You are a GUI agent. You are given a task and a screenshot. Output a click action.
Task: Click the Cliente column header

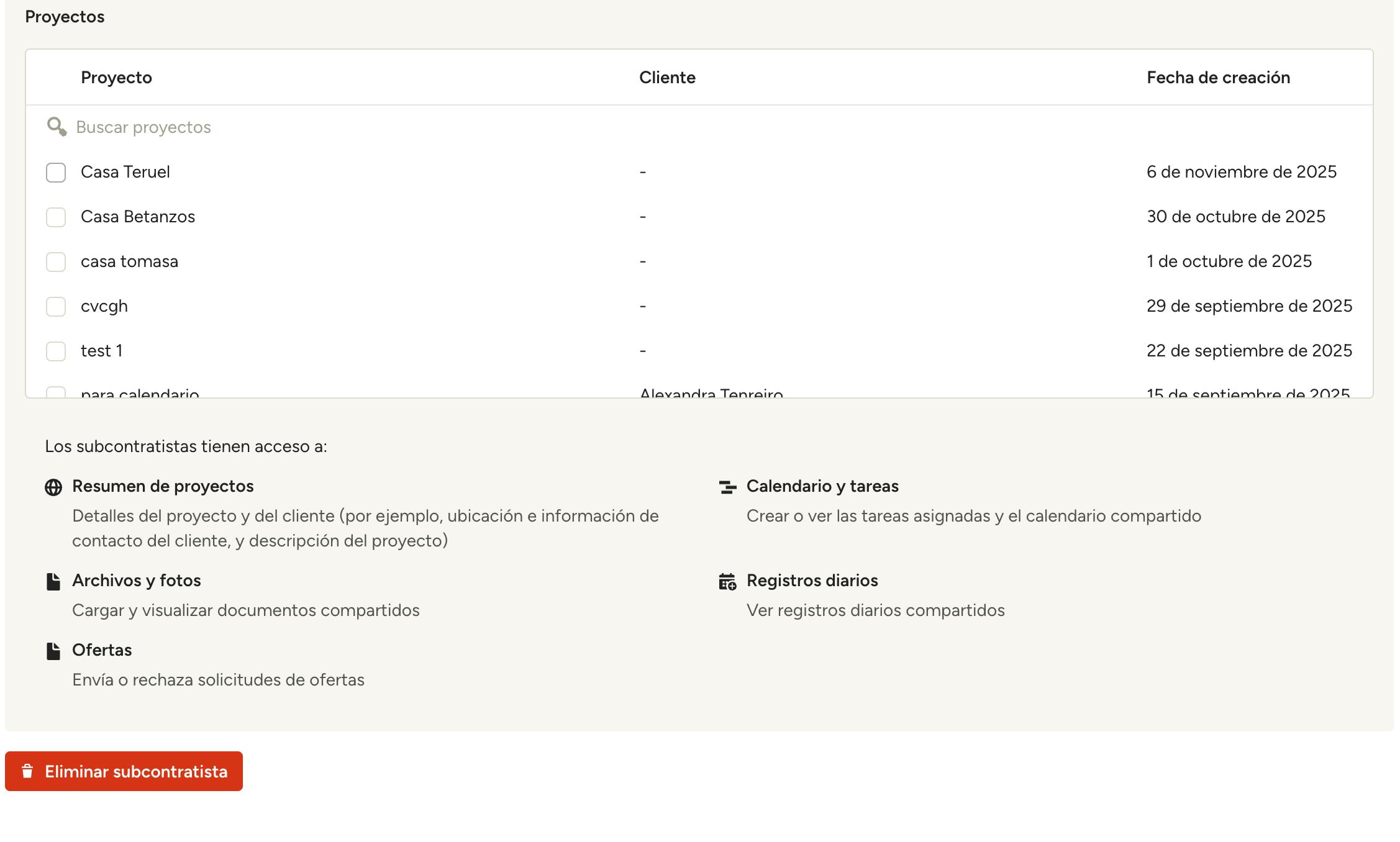point(667,78)
